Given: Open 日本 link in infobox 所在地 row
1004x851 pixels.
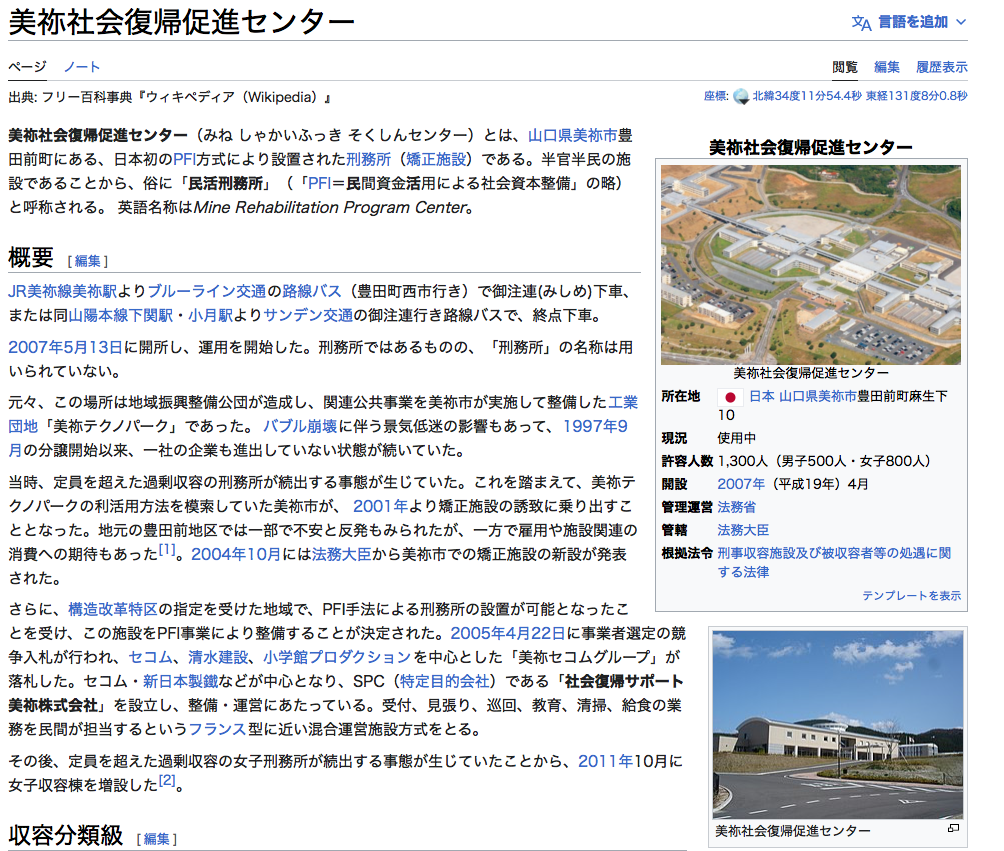Looking at the screenshot, I should [762, 396].
